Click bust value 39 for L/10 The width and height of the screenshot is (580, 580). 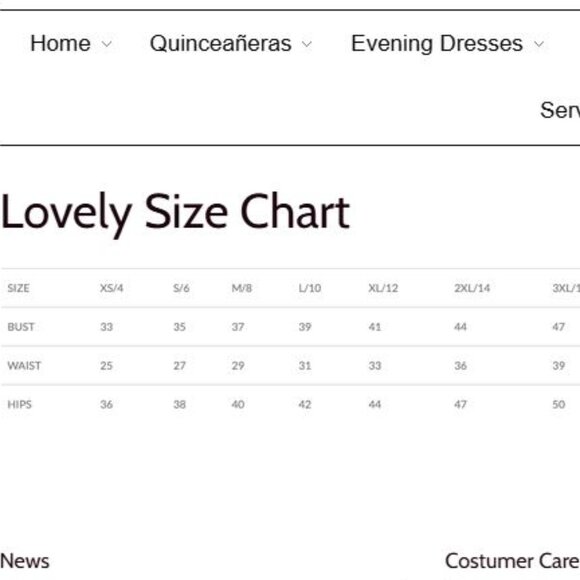[305, 327]
